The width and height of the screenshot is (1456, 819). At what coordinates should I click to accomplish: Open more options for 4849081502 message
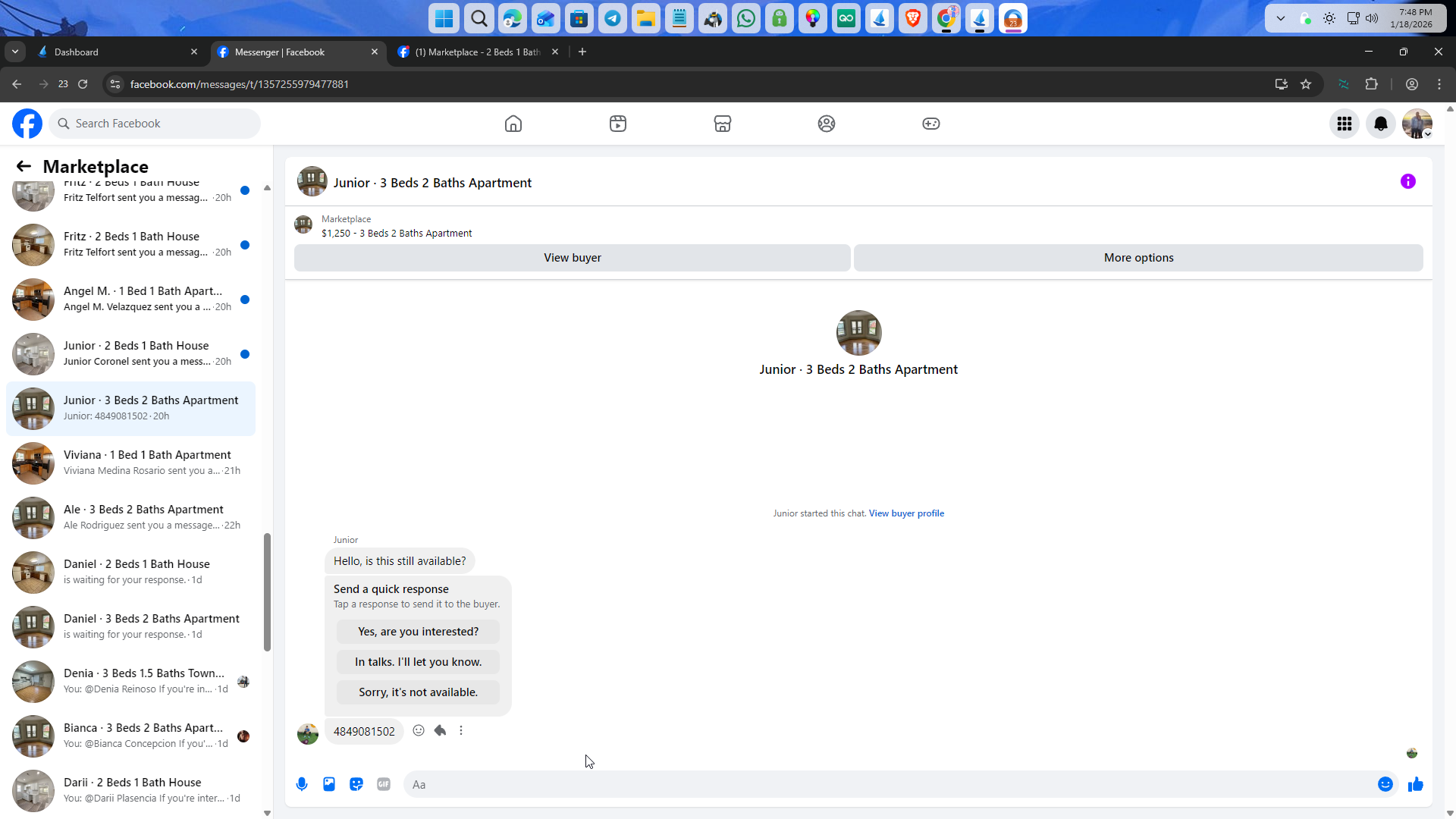[x=461, y=730]
